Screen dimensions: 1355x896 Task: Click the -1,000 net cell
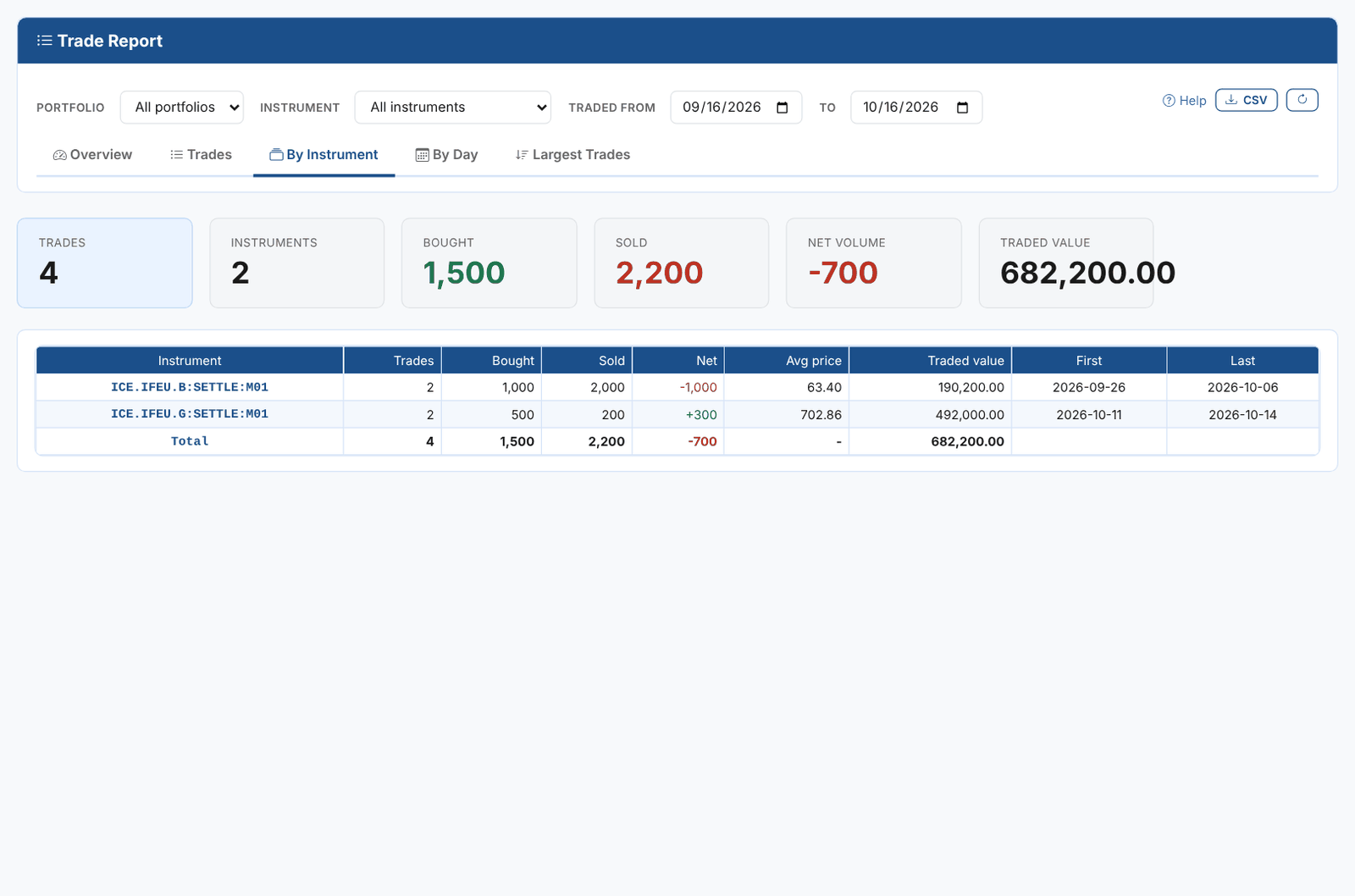pyautogui.click(x=678, y=387)
